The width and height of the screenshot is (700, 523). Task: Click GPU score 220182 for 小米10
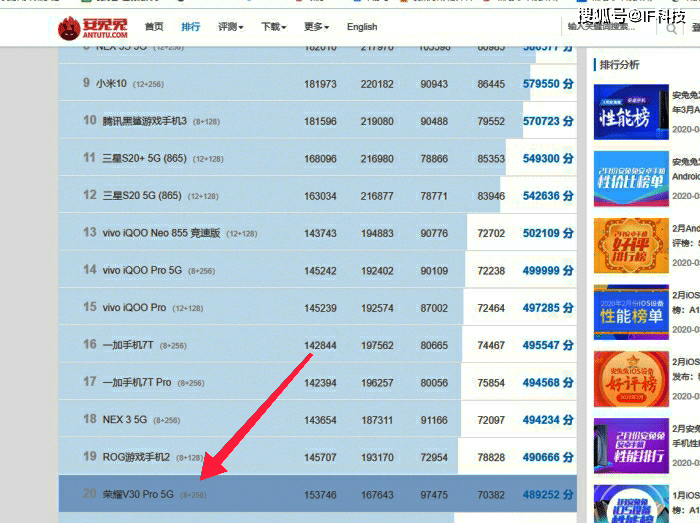[377, 84]
